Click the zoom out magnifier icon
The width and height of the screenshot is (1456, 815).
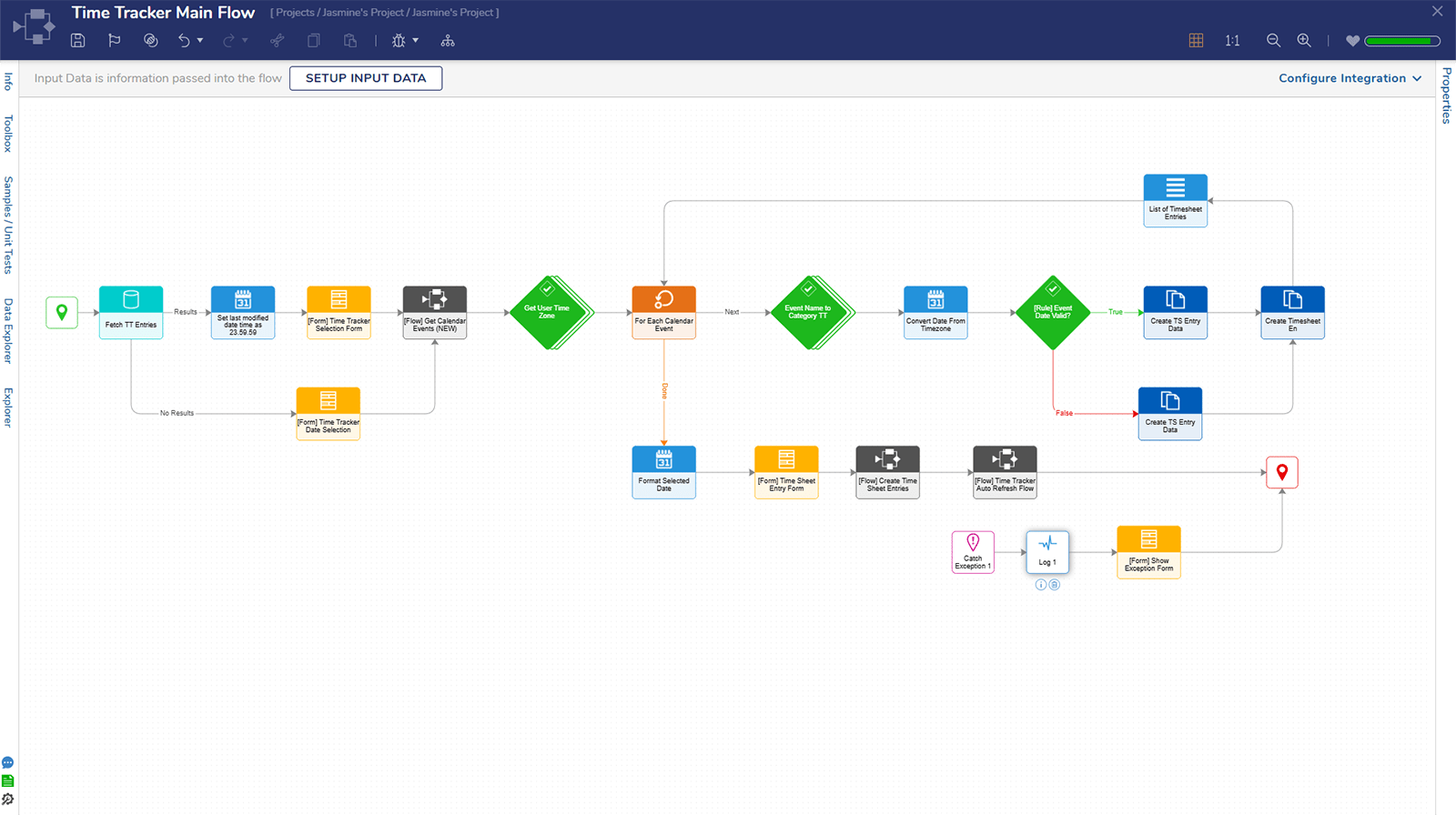(x=1273, y=41)
